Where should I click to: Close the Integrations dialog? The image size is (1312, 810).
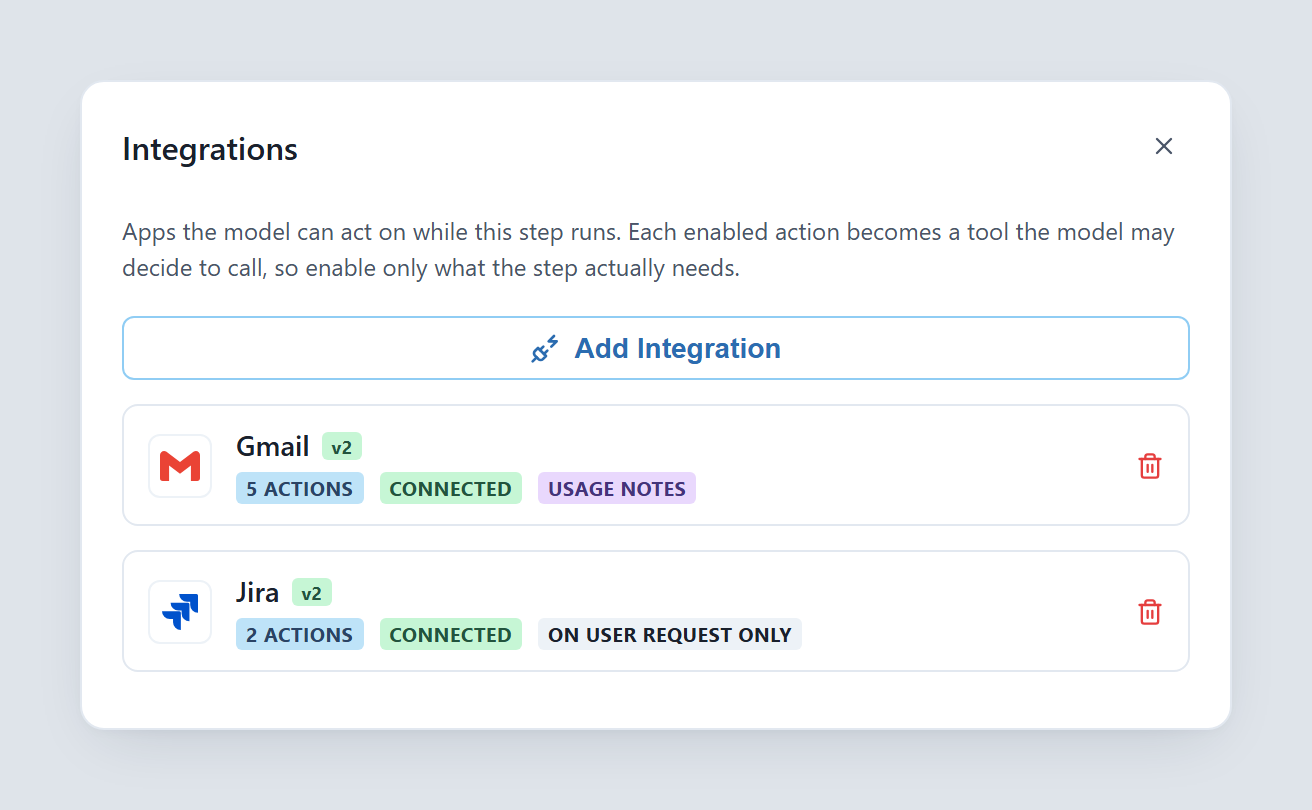tap(1163, 146)
